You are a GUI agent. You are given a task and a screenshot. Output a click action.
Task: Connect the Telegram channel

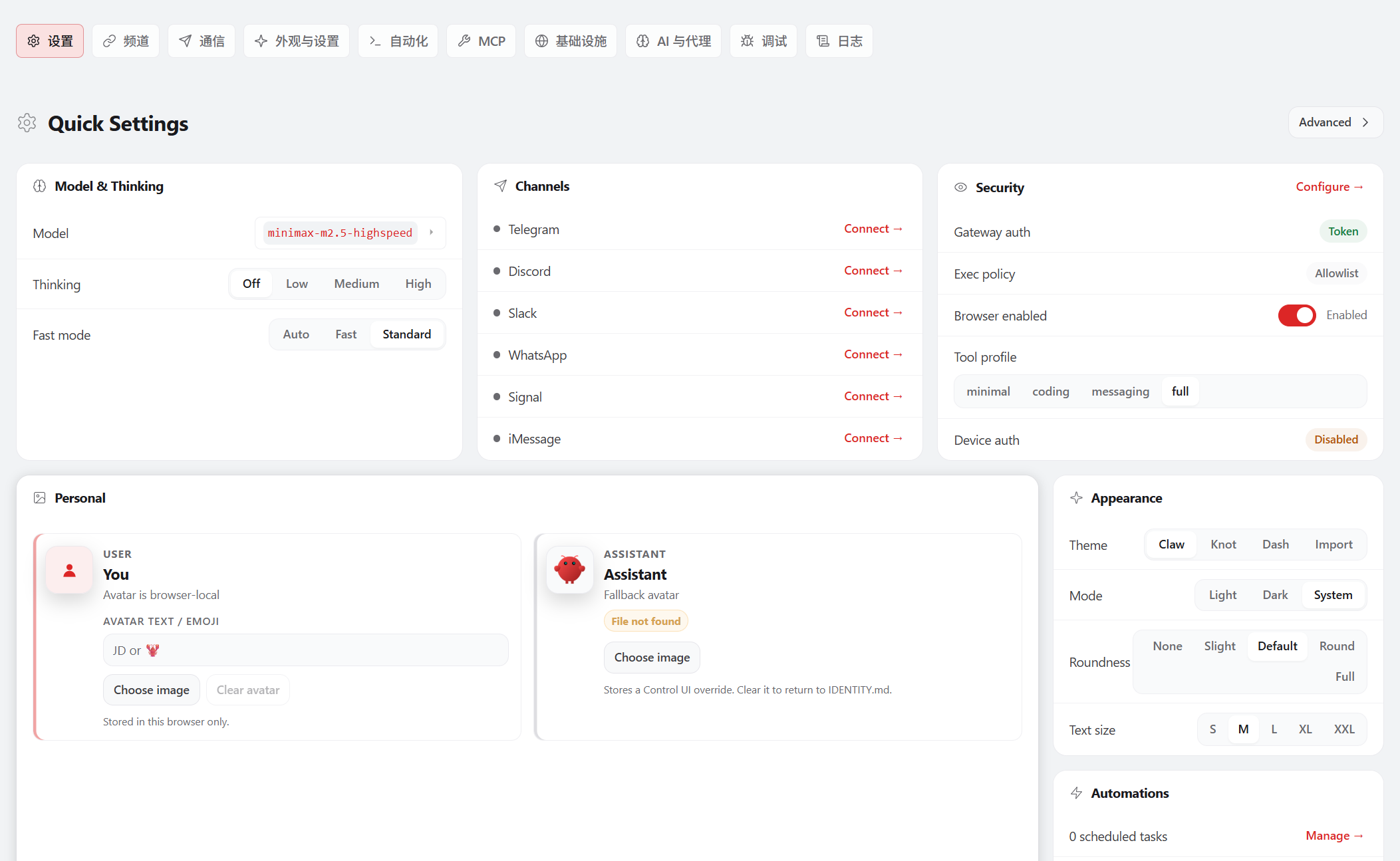point(873,229)
